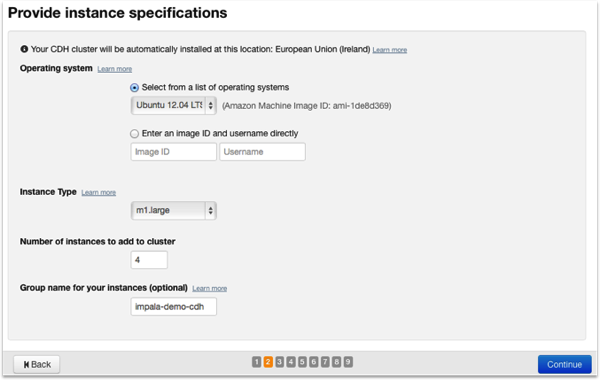Jump to wizard step 4
Viewport: 600px width, 380px height.
tap(291, 362)
